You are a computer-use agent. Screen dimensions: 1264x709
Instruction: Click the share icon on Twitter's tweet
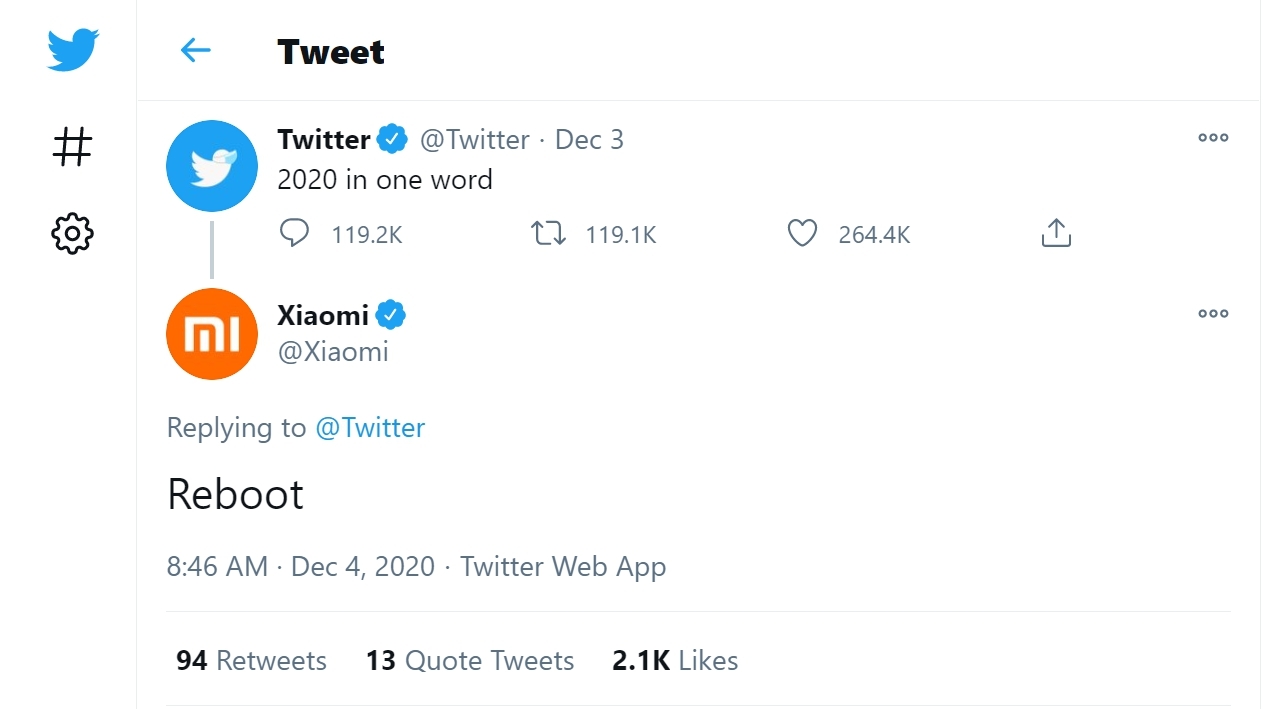pos(1056,234)
